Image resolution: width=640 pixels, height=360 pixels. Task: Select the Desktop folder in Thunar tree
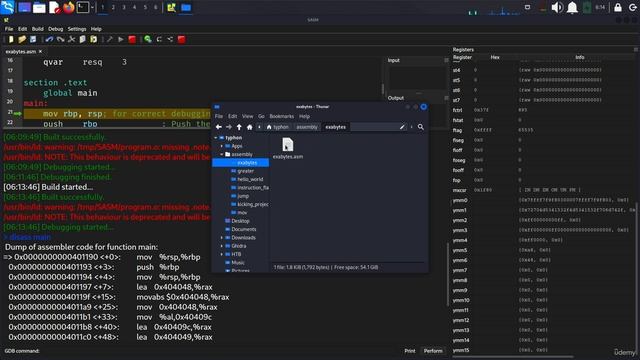click(x=240, y=221)
